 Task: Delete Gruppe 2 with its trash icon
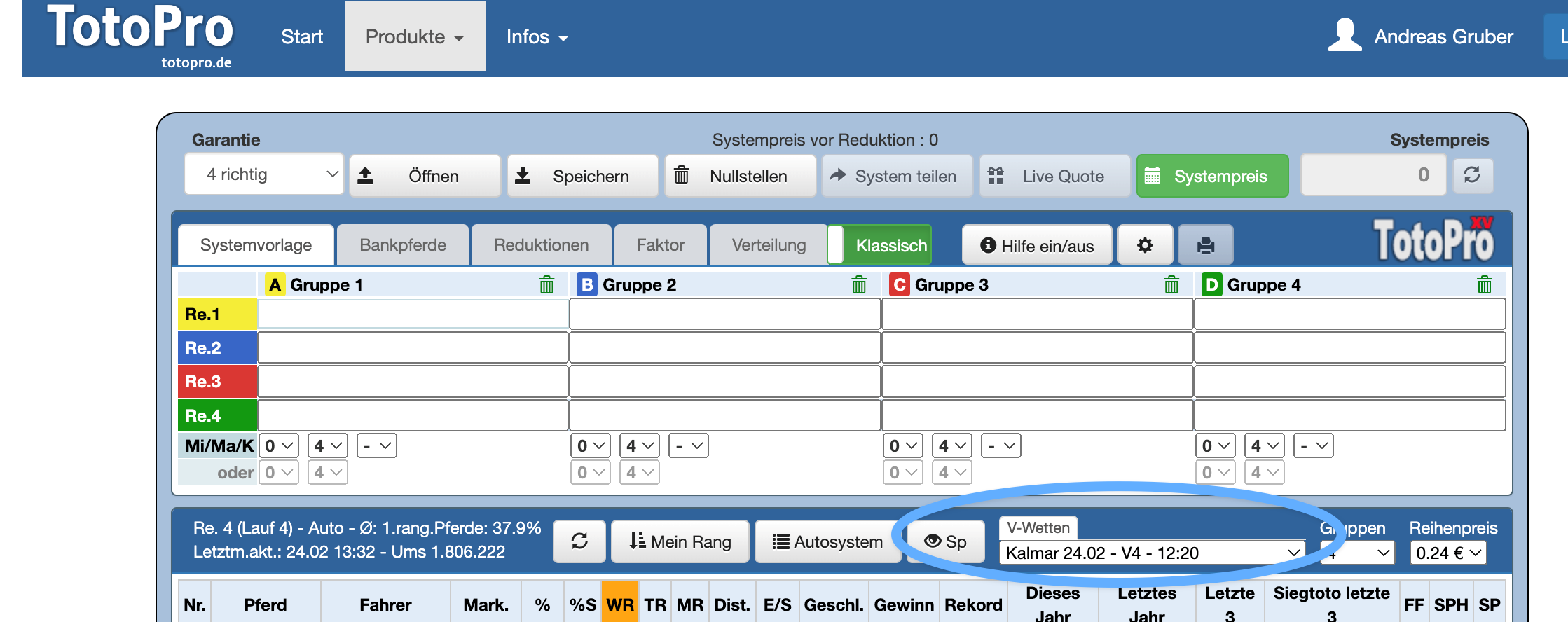coord(859,285)
